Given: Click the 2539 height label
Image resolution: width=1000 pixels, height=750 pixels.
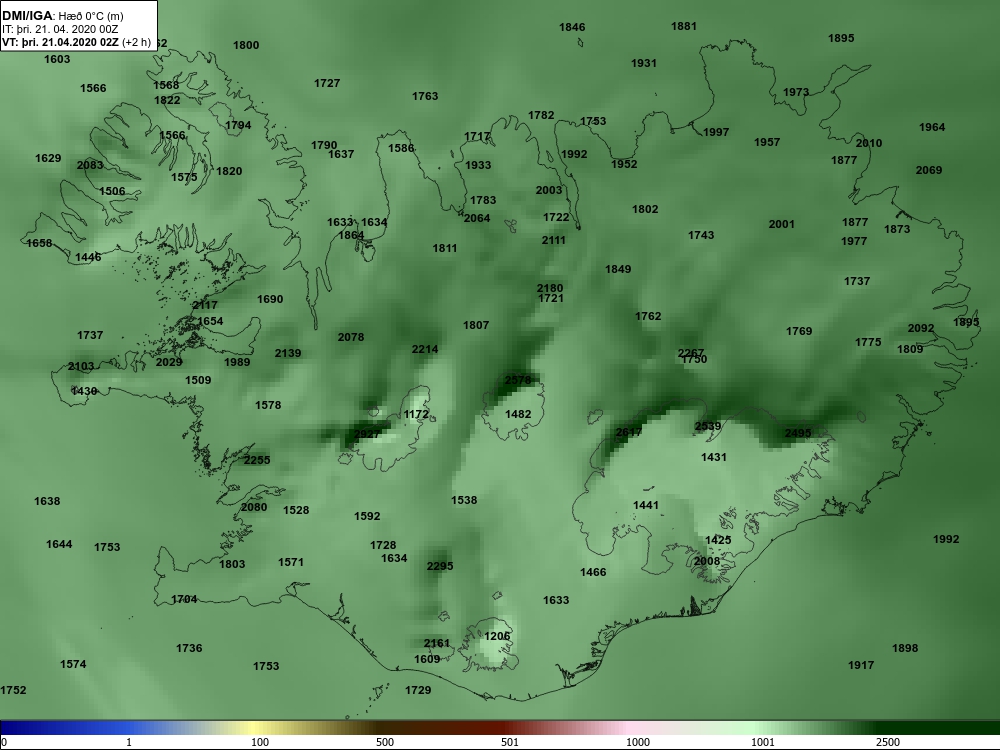Looking at the screenshot, I should click(707, 426).
